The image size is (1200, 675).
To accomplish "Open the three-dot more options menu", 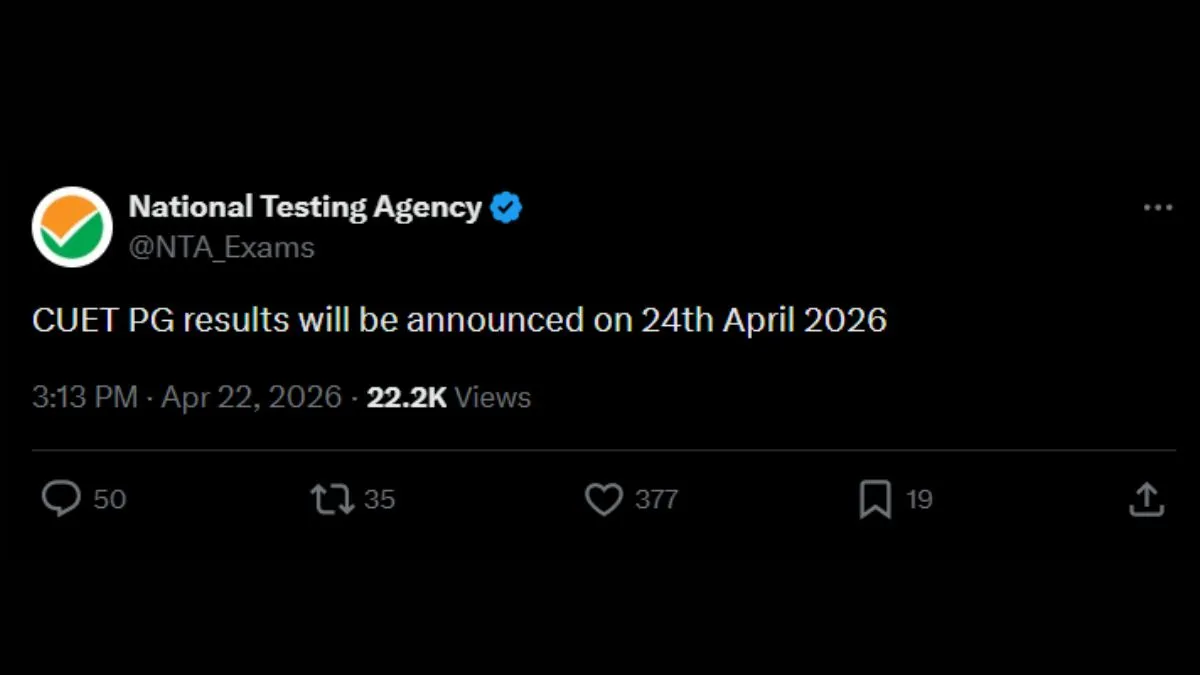I will (1157, 208).
